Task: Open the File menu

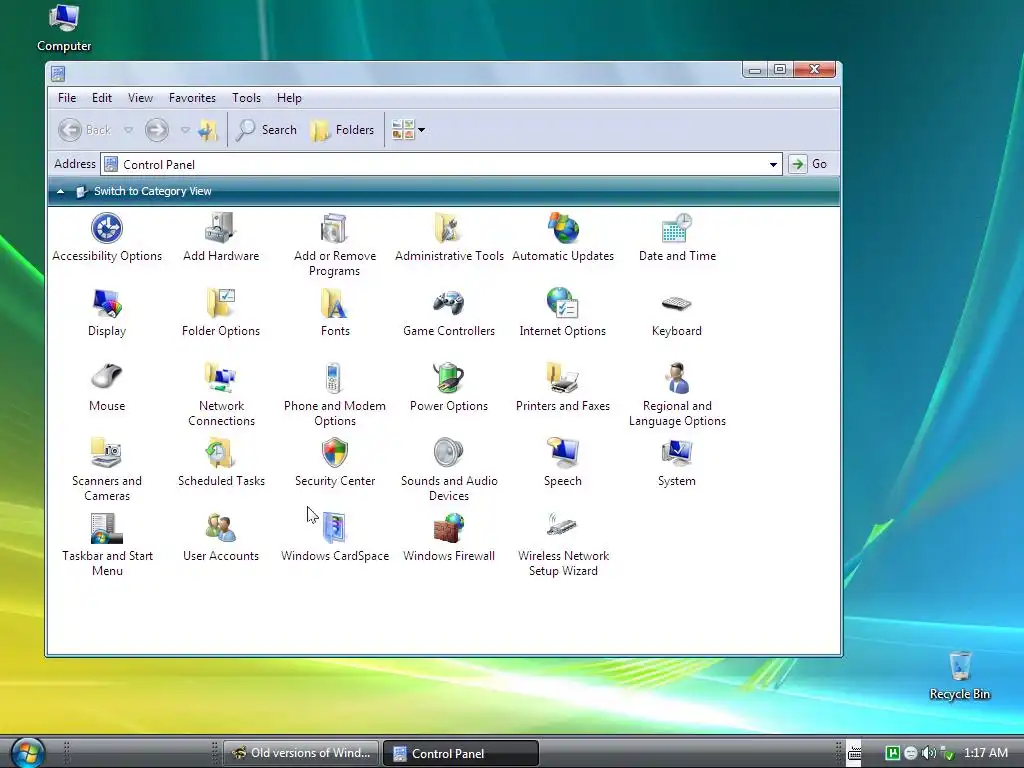Action: 67,98
